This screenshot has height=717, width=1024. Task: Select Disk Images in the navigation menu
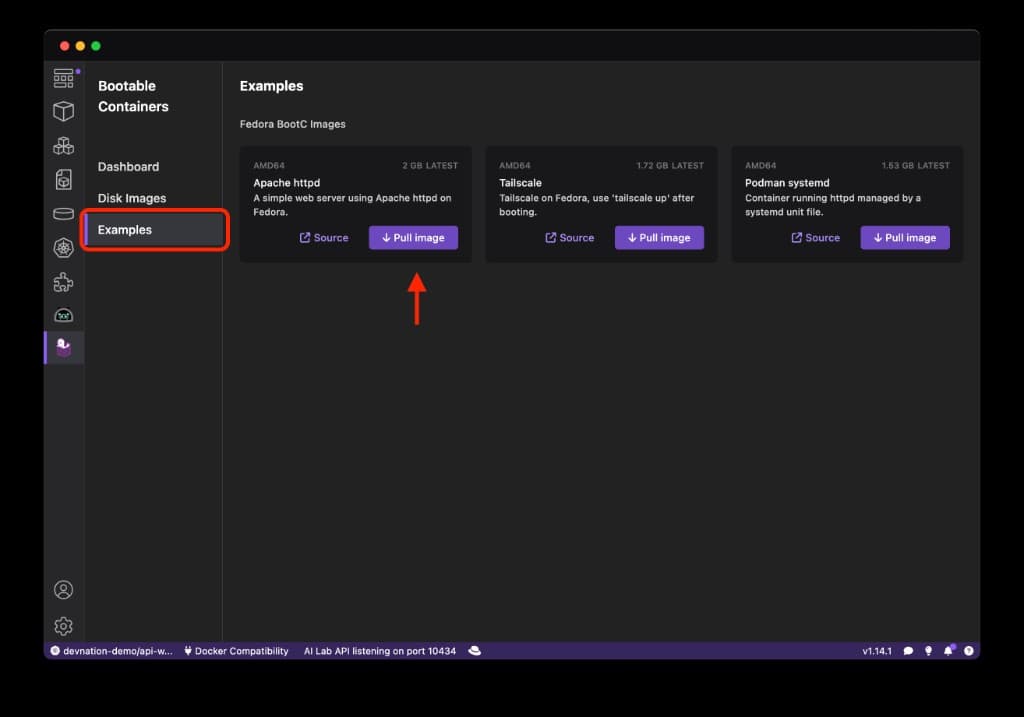coord(132,198)
